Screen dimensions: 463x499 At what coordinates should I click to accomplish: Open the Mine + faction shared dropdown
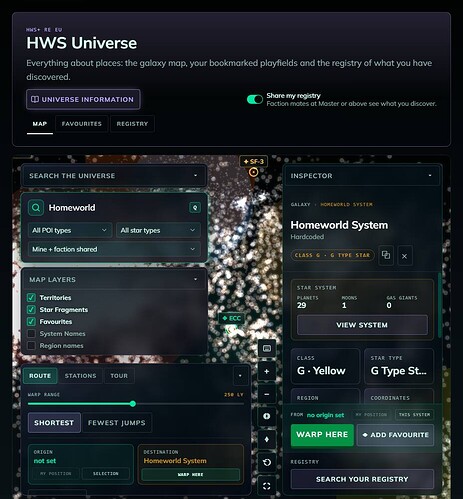point(114,249)
